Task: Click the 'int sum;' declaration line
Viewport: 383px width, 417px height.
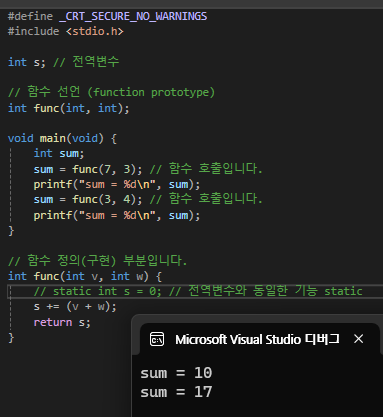Action: click(x=59, y=153)
